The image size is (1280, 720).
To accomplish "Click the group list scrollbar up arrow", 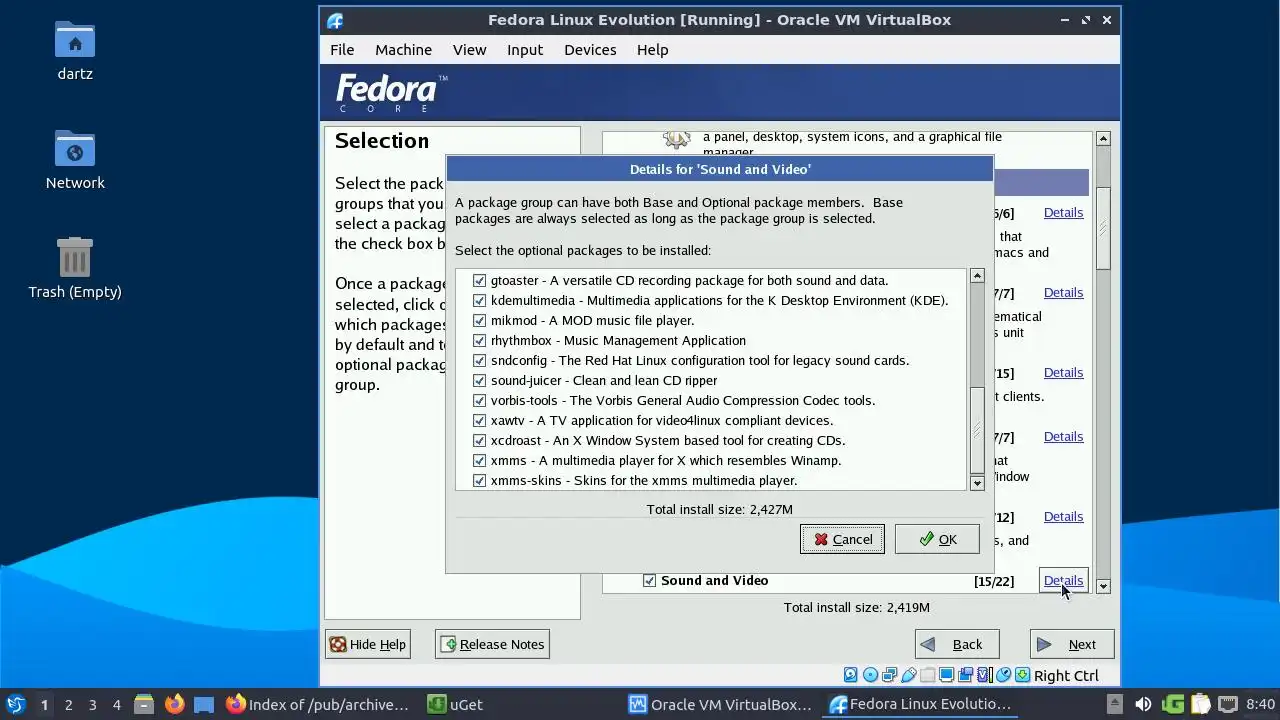I will [x=1103, y=138].
